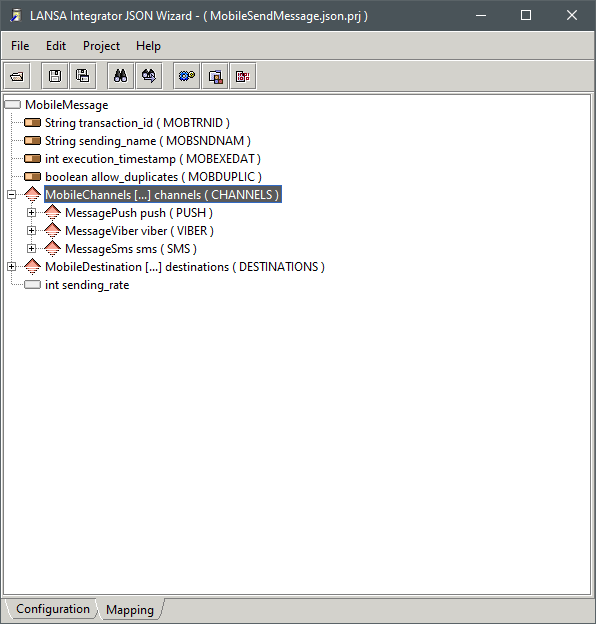Click the Open project folder toolbar icon
Screen dimensions: 596x624
click(17, 76)
